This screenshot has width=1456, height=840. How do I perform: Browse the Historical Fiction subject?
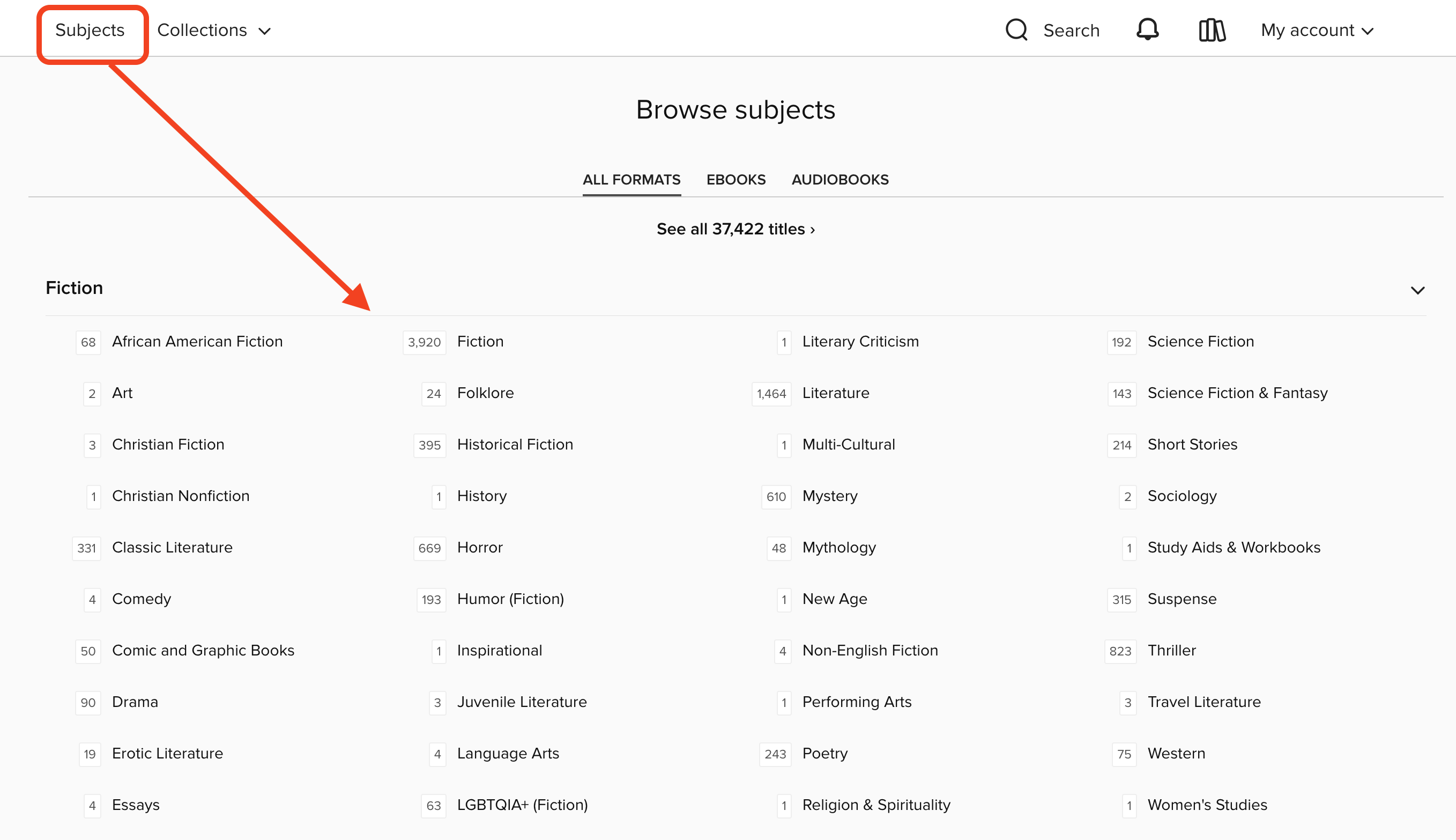click(x=515, y=444)
